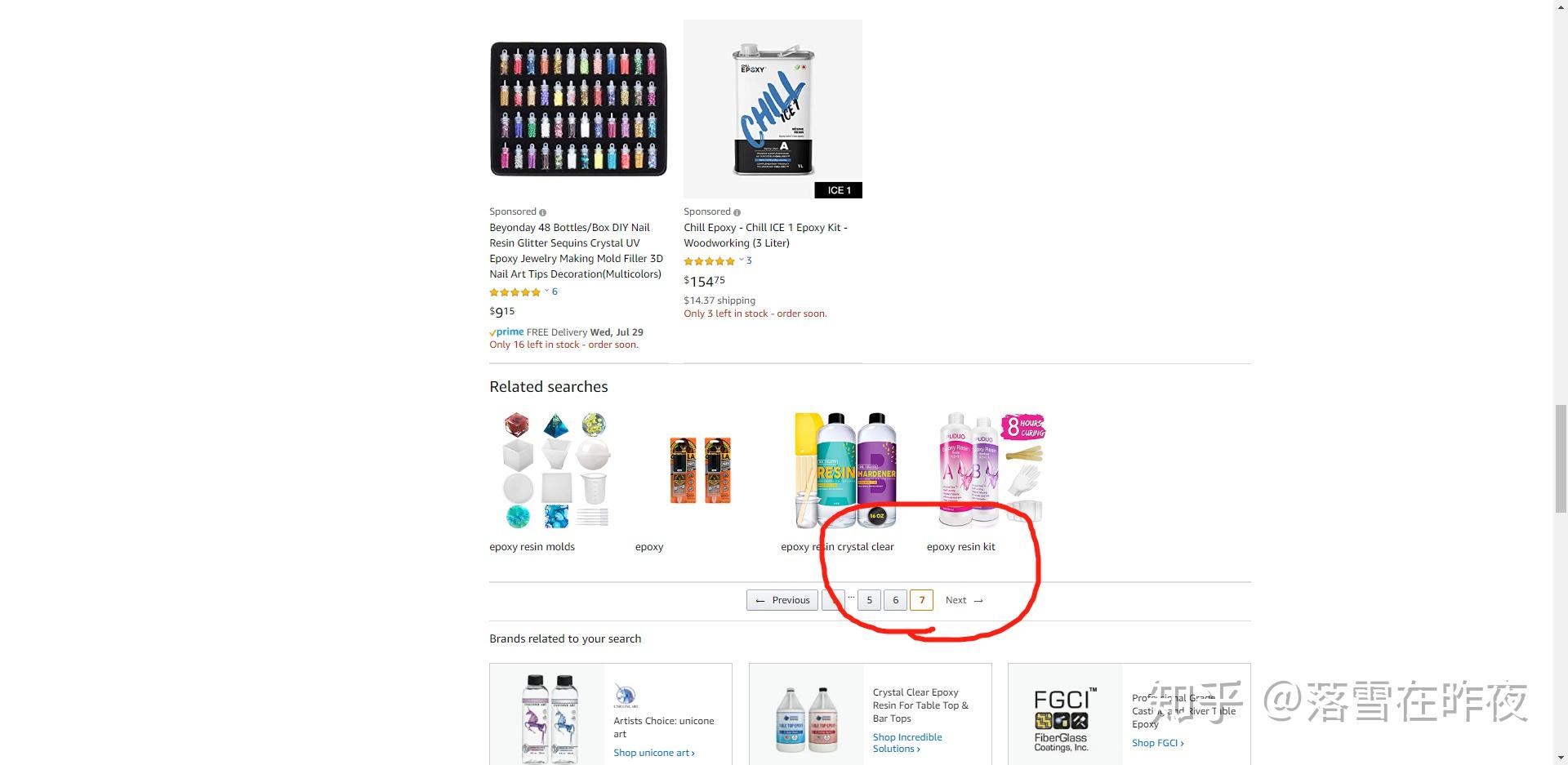Open the Beyonday 48 Bottles glitter product title

tap(577, 251)
